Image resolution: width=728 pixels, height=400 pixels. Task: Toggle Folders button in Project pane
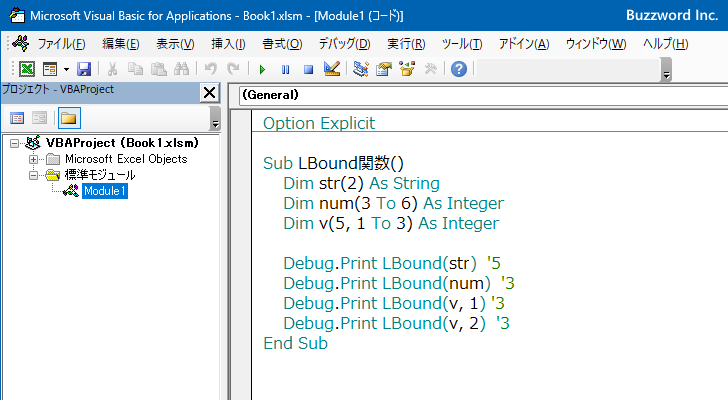click(69, 118)
